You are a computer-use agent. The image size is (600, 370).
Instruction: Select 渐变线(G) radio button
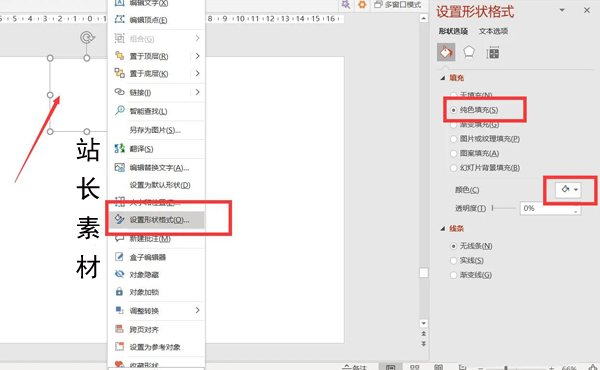[453, 275]
